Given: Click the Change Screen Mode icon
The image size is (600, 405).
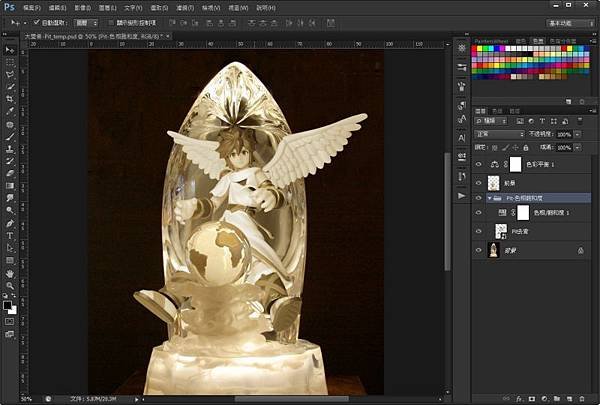Looking at the screenshot, I should pyautogui.click(x=10, y=334).
